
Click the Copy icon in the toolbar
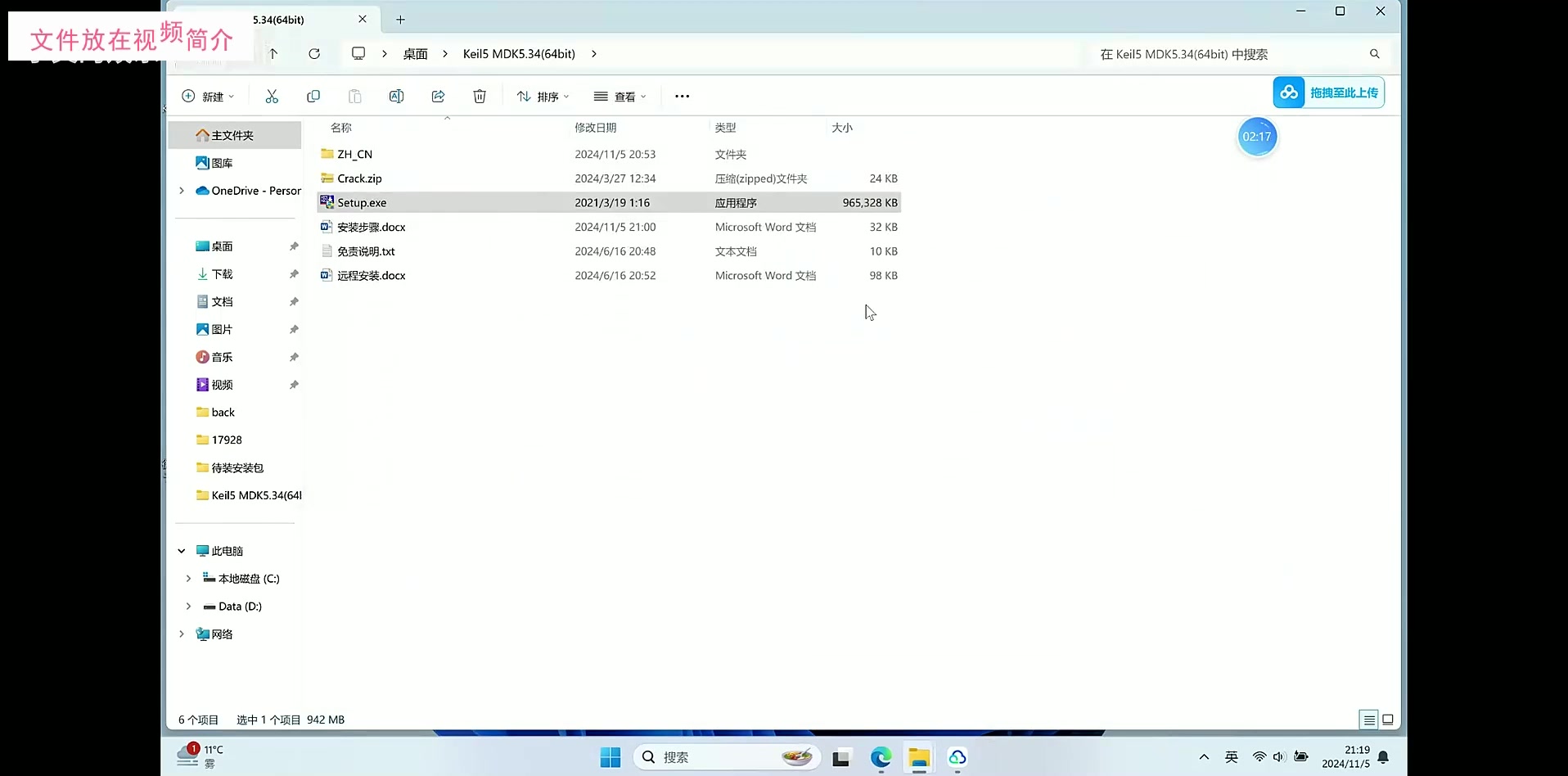[x=313, y=96]
